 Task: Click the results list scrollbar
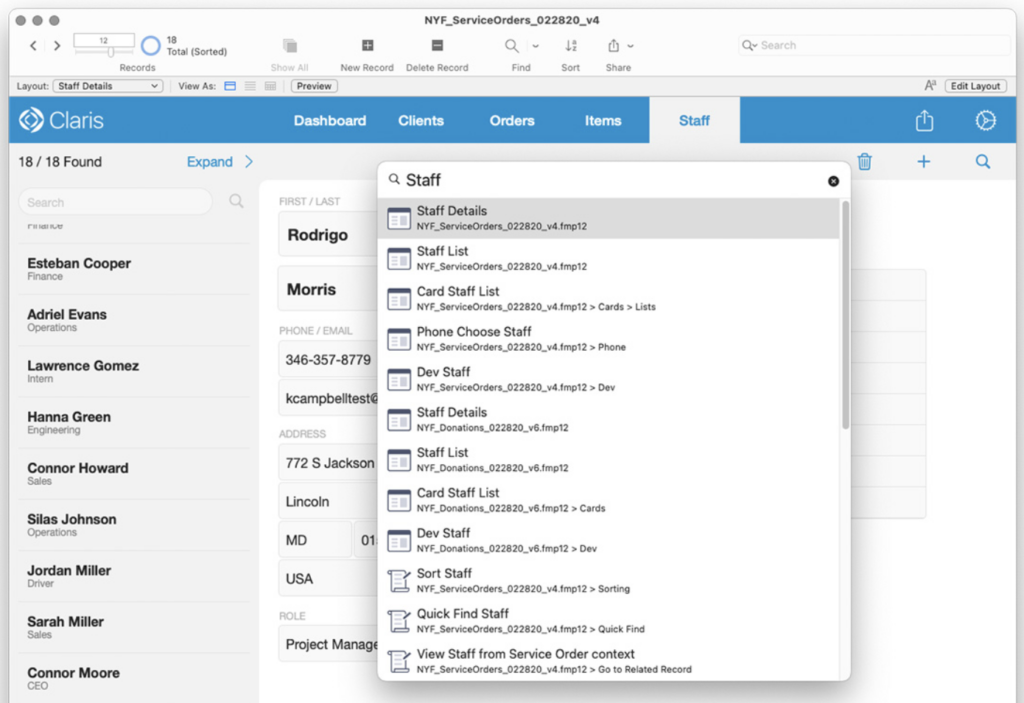click(x=845, y=315)
